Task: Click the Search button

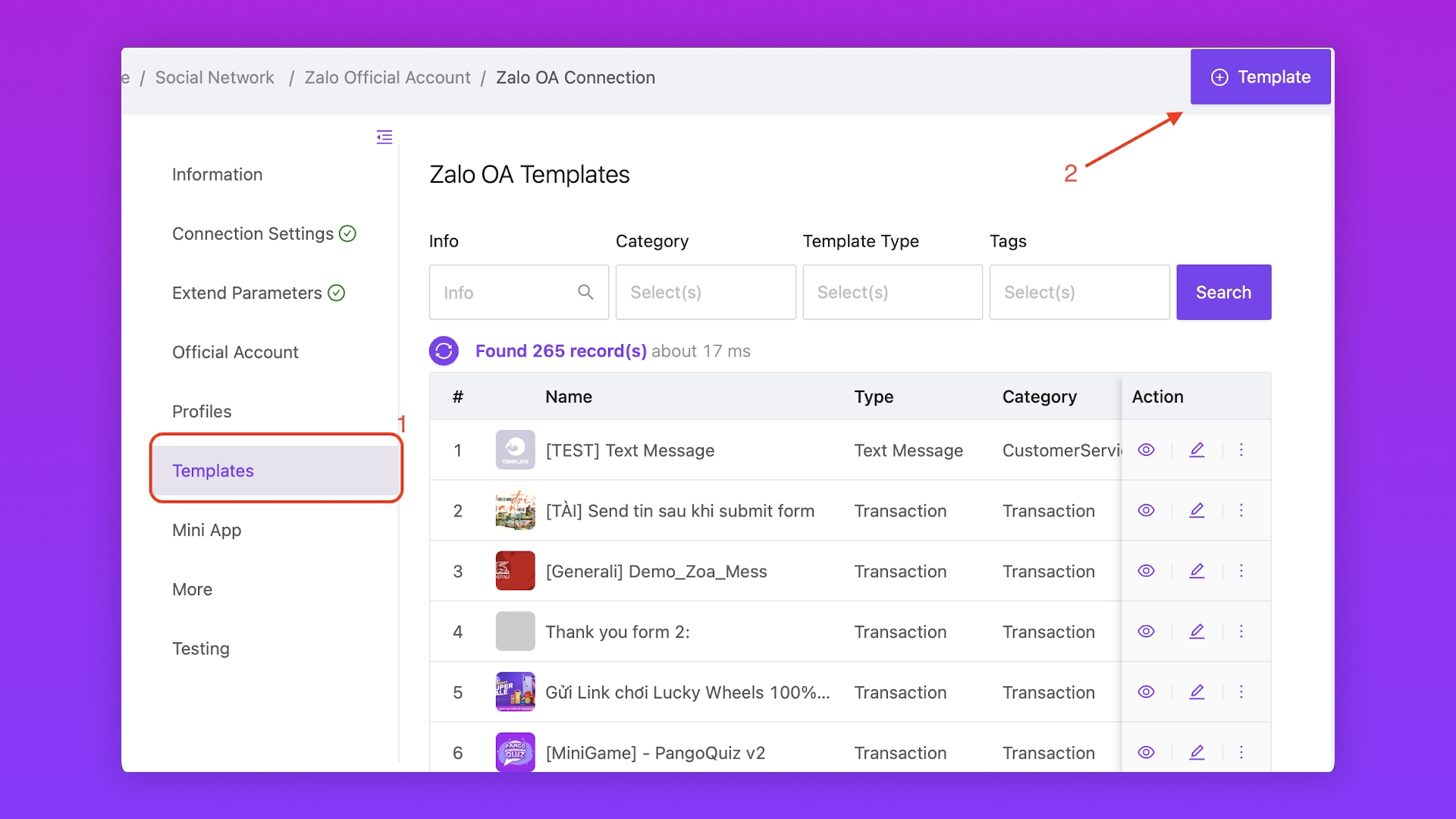Action: 1223,292
